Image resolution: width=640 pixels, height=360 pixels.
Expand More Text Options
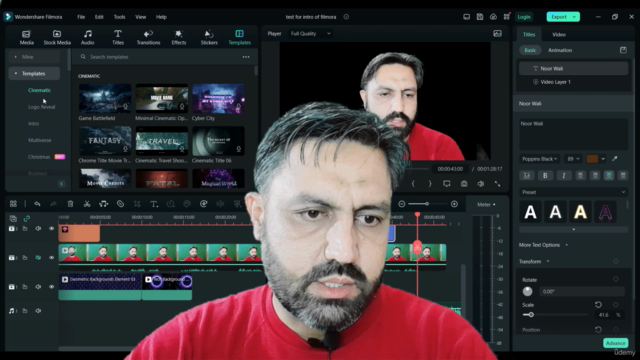coord(543,245)
